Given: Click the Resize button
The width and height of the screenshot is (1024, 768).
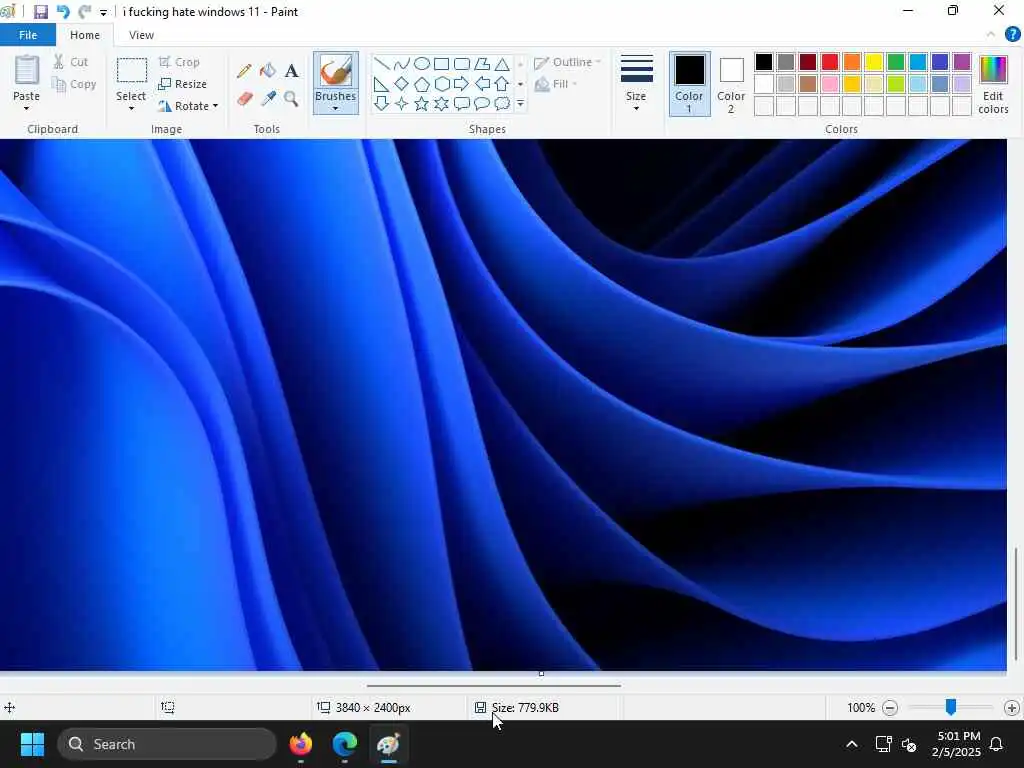Looking at the screenshot, I should pyautogui.click(x=183, y=84).
